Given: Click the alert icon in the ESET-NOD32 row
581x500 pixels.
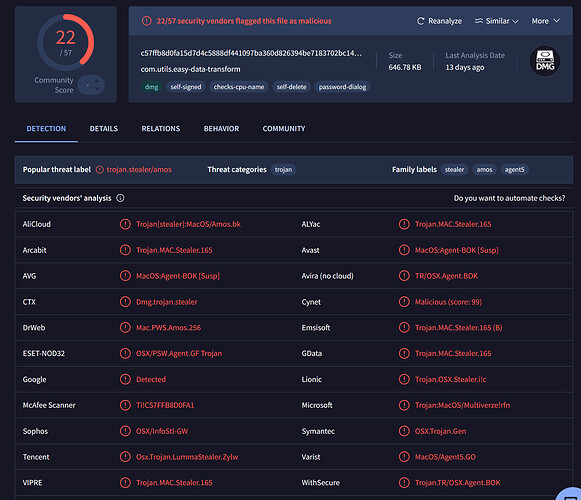Looking at the screenshot, I should tap(125, 353).
